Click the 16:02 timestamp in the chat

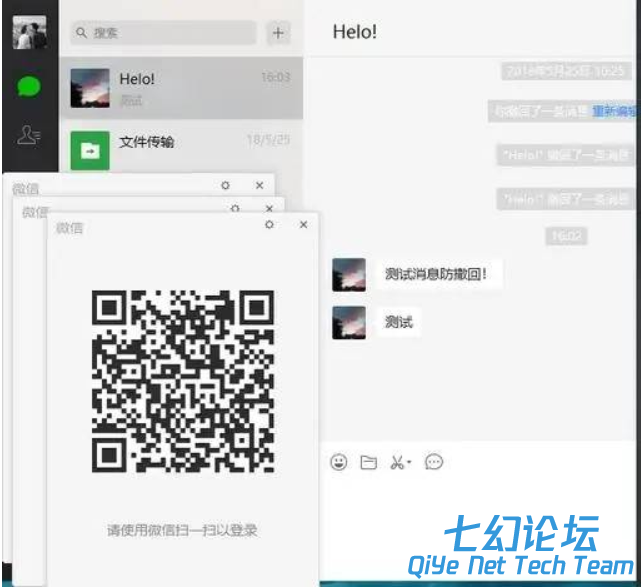coord(566,236)
